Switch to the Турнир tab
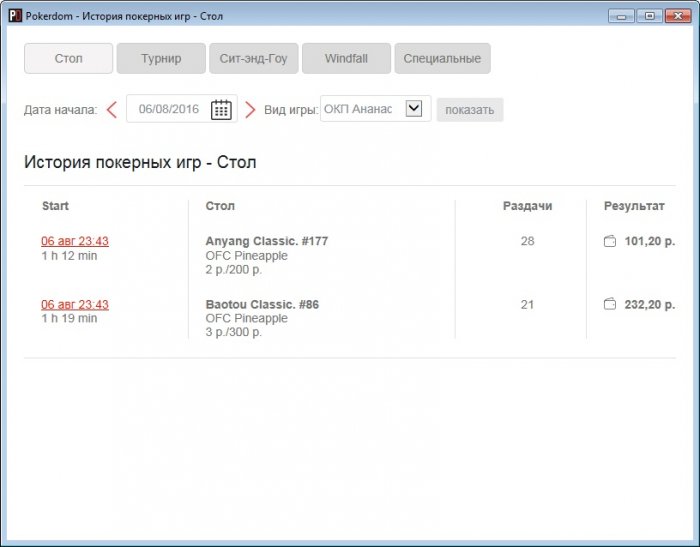Screen dimensions: 700x547 pos(161,59)
